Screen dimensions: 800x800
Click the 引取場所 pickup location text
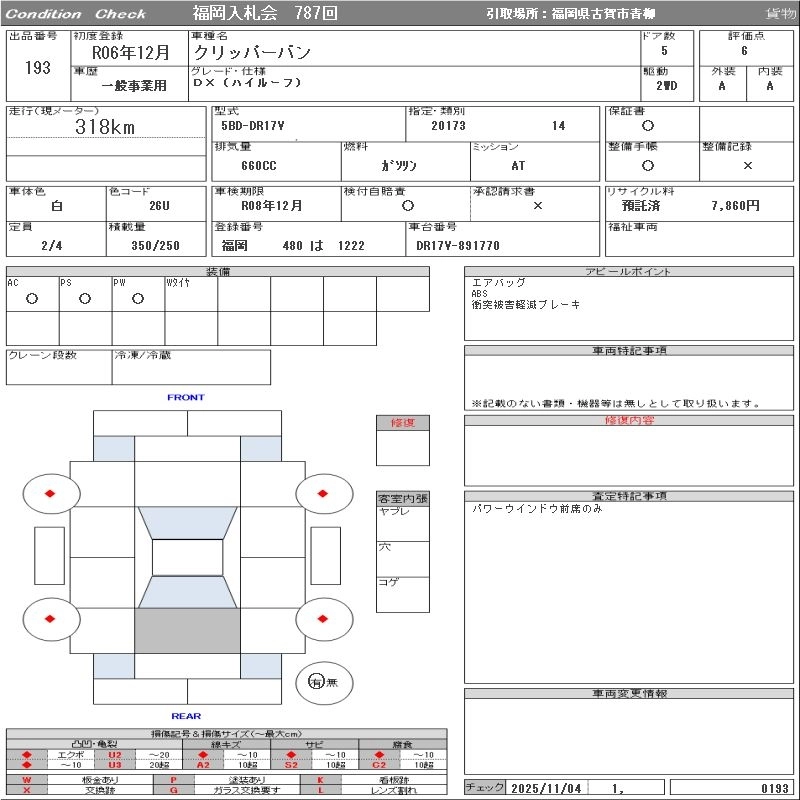[x=570, y=14]
